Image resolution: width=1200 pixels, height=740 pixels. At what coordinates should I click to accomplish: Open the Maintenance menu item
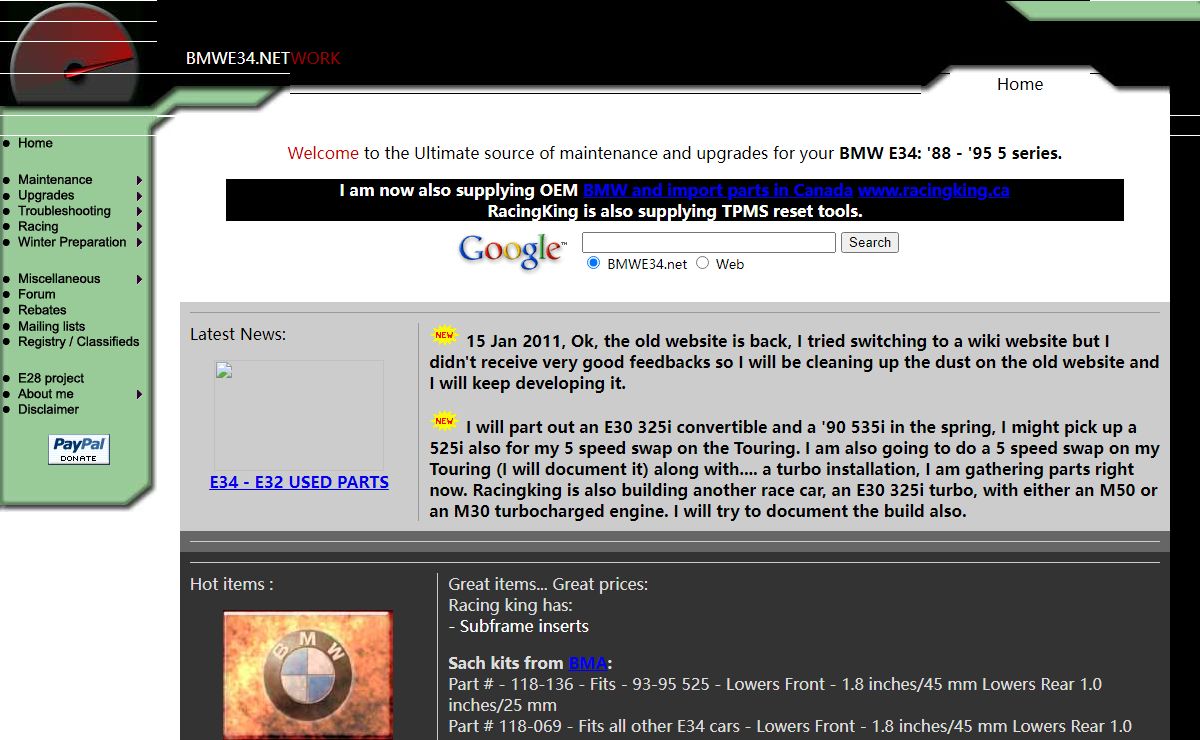55,180
